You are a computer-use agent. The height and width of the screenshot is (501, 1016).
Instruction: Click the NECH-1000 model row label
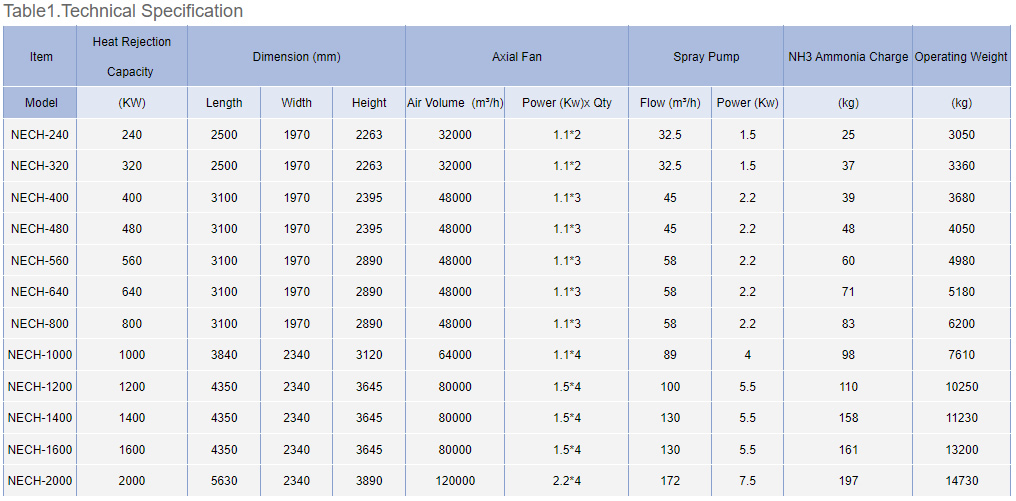click(41, 355)
